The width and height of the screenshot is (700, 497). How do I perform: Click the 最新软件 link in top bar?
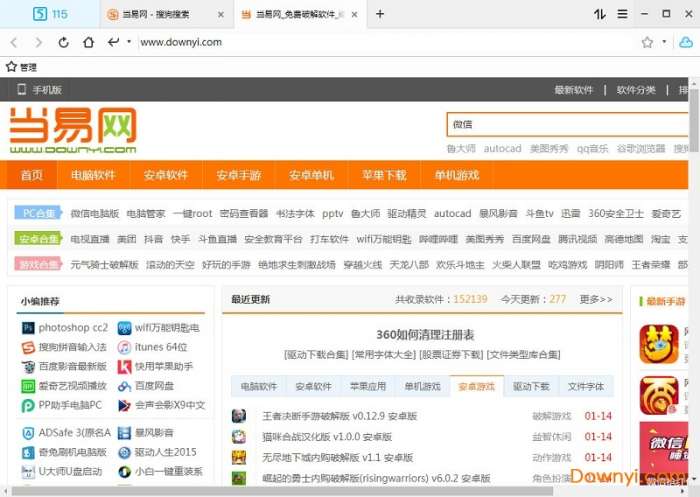(574, 90)
